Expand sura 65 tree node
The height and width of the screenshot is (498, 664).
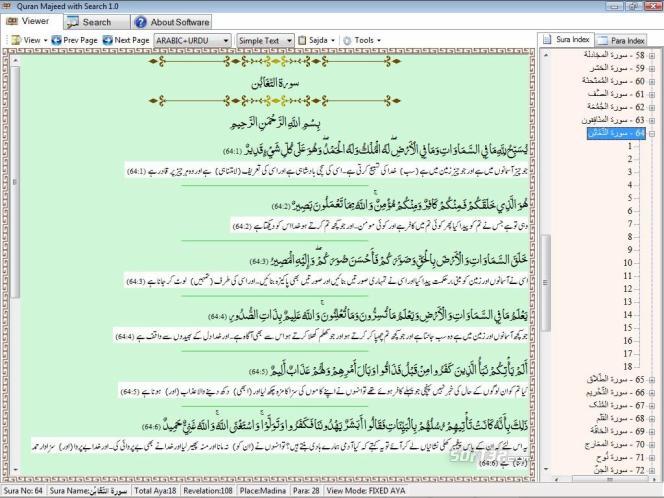click(652, 380)
